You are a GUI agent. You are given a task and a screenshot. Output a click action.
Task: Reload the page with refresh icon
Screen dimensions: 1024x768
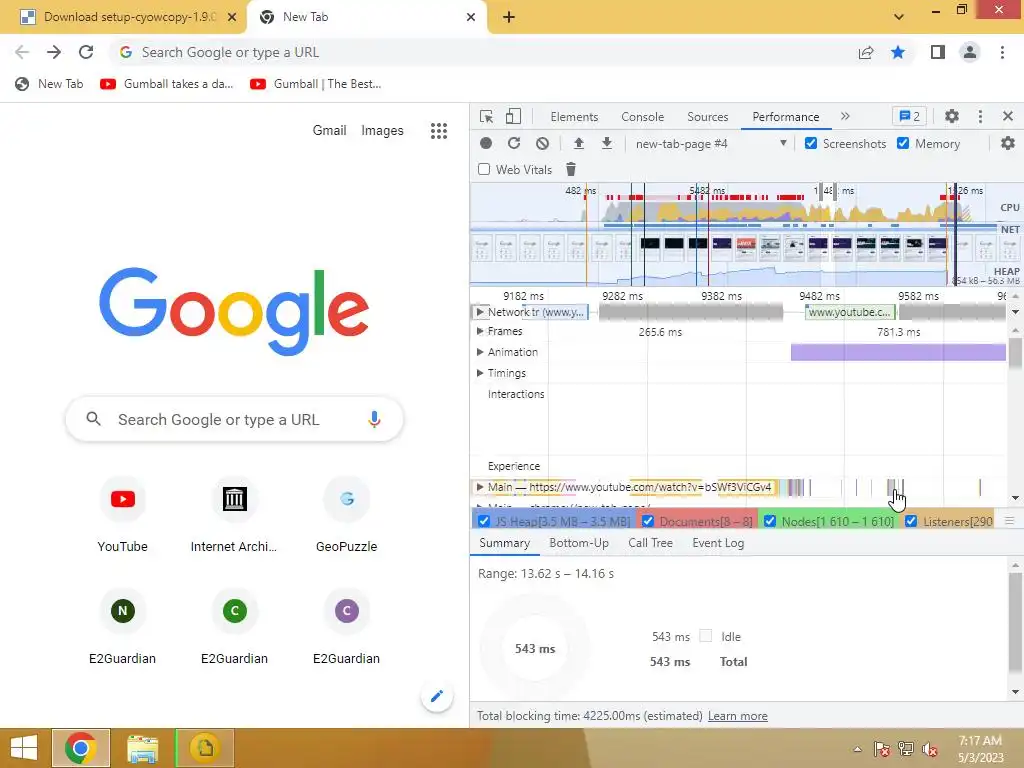pyautogui.click(x=86, y=52)
